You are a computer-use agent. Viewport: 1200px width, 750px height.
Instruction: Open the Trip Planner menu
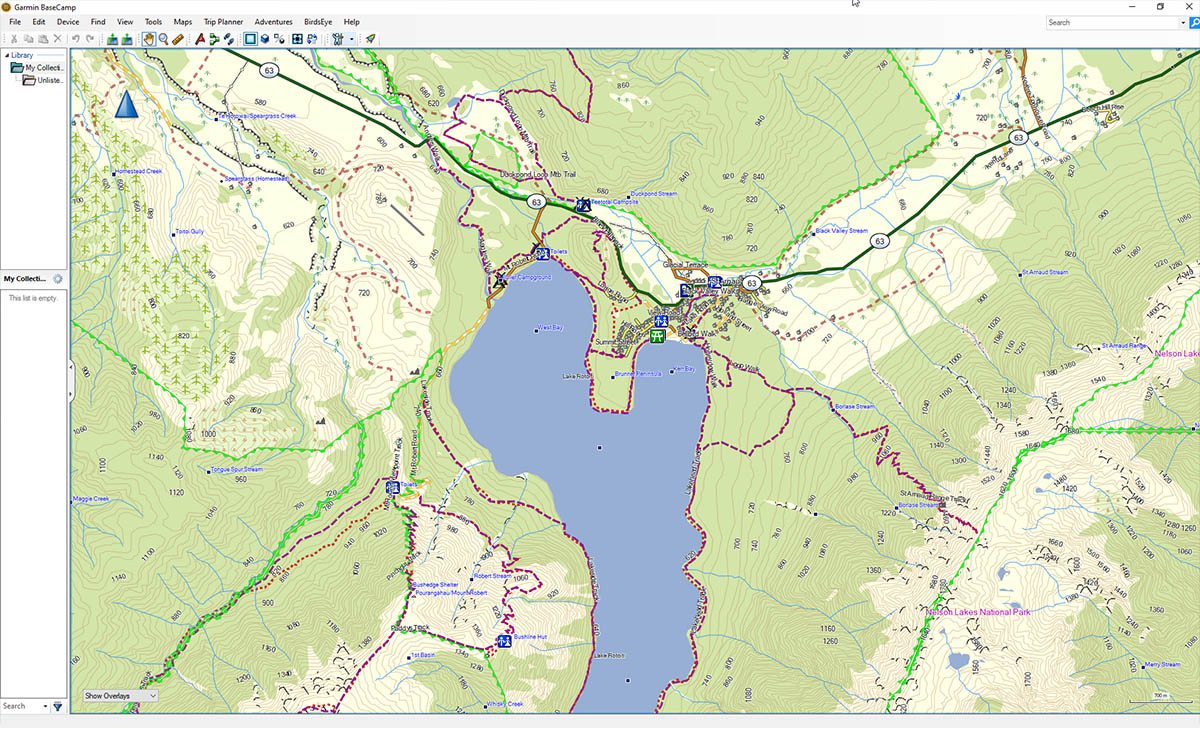(x=224, y=21)
